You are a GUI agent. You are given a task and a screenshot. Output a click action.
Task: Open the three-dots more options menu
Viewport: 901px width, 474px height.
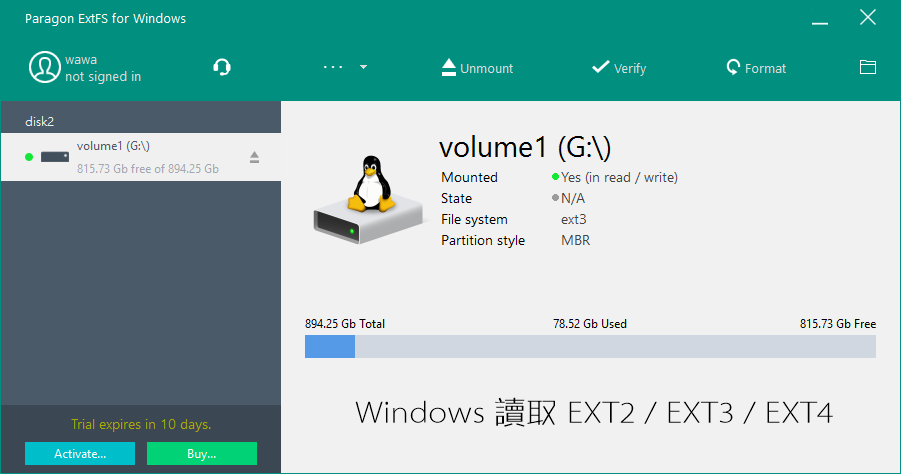[x=333, y=67]
